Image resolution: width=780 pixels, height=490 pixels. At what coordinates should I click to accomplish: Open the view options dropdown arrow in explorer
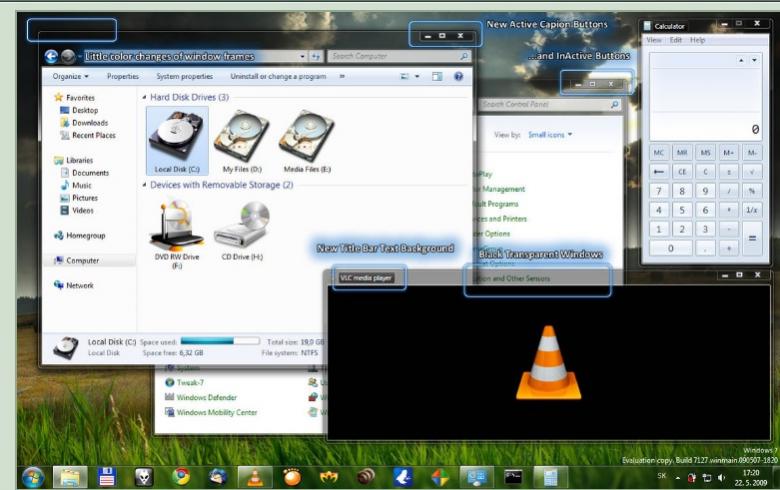[x=417, y=76]
